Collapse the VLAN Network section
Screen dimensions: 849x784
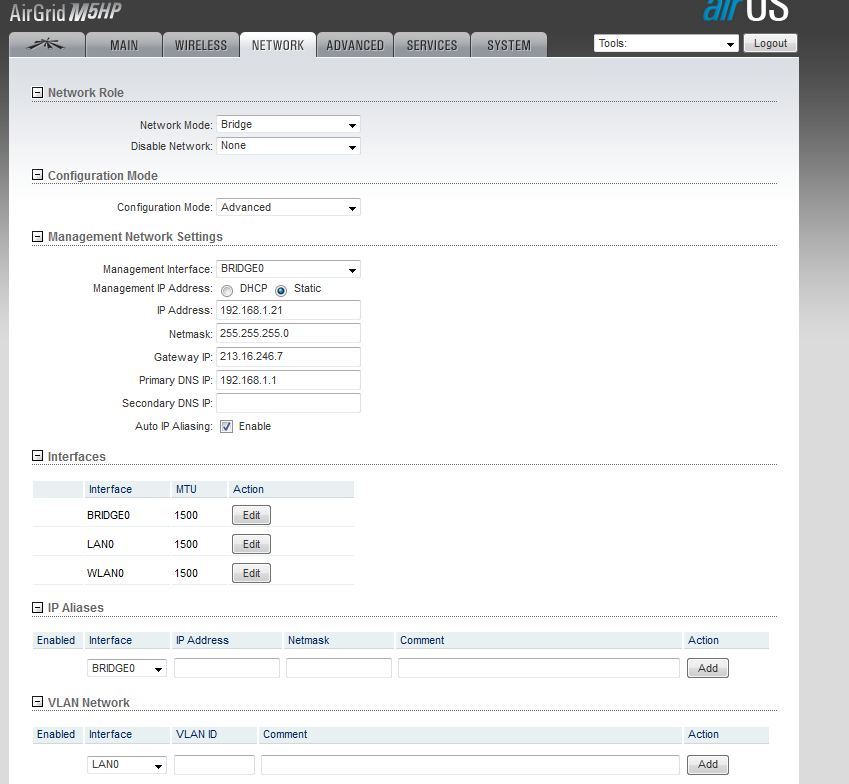click(37, 702)
